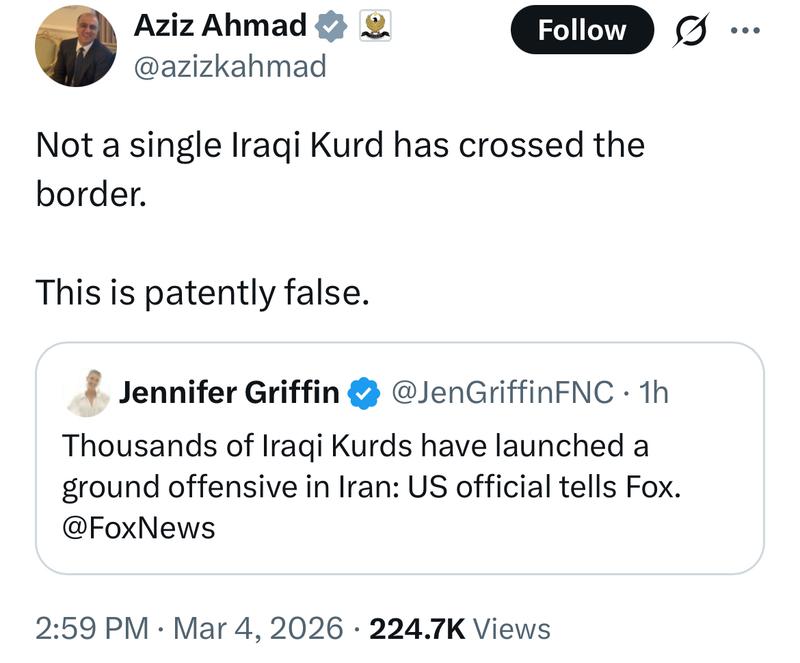Open the @FoxNews mention link
Viewport: 800px width, 663px height.
pos(138,528)
